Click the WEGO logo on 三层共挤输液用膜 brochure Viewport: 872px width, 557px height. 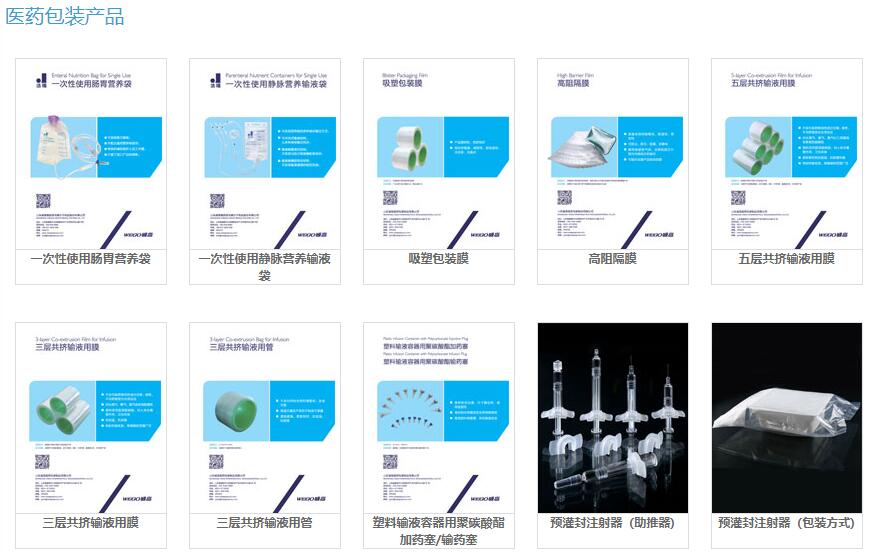(x=137, y=499)
